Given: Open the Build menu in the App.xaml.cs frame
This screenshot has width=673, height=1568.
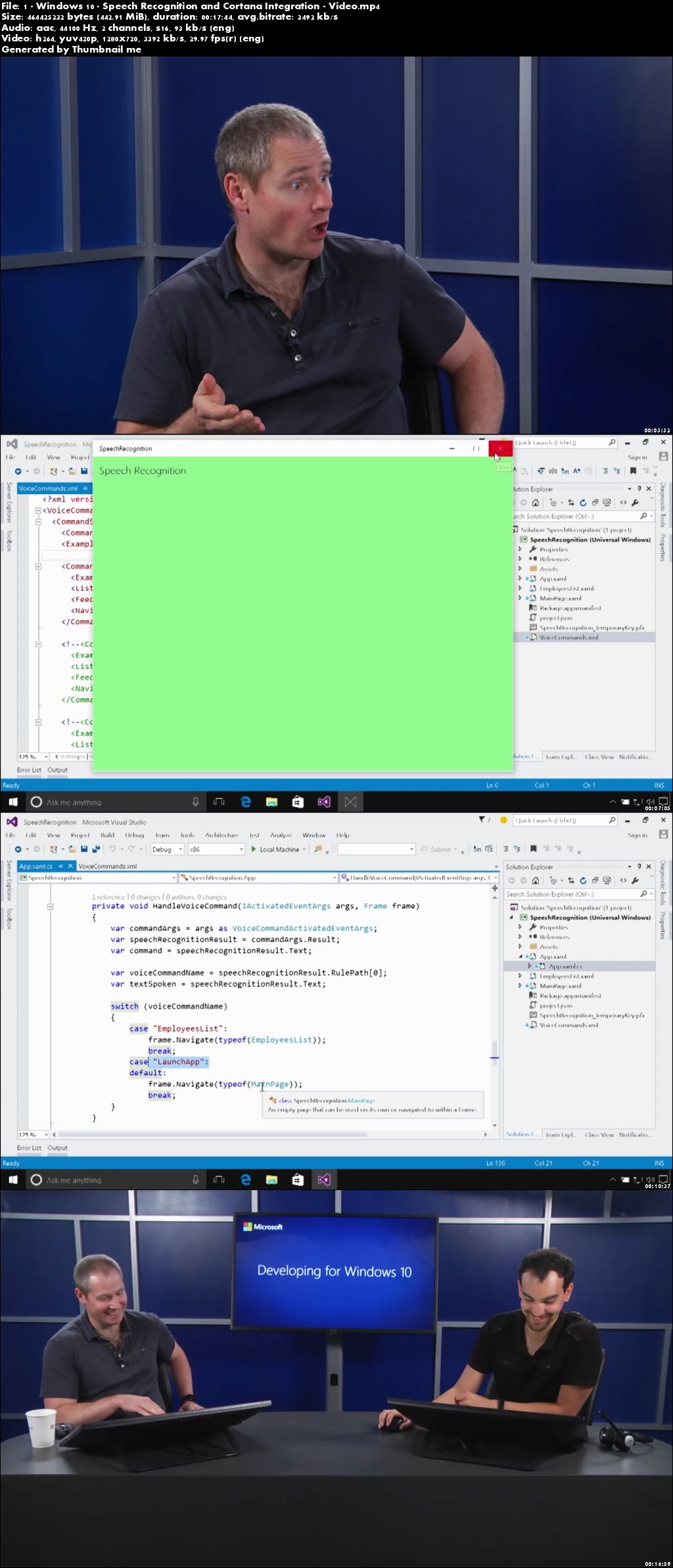Looking at the screenshot, I should [x=107, y=835].
